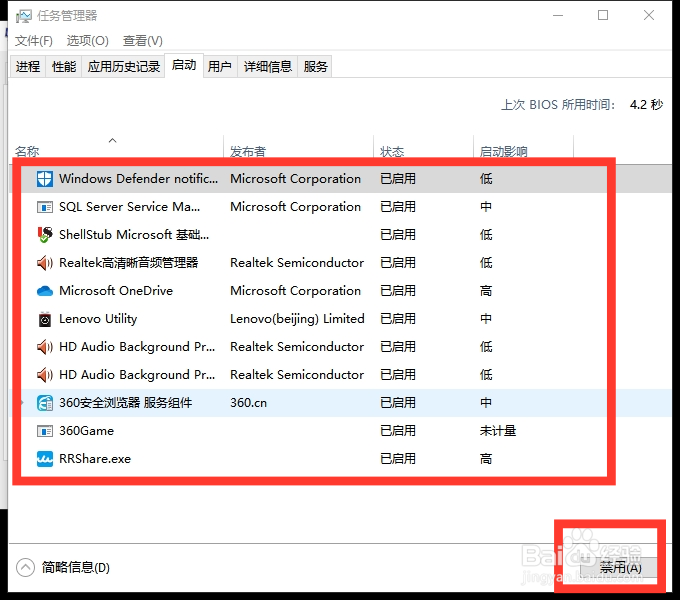Switch to the 服务 tab

coord(315,66)
